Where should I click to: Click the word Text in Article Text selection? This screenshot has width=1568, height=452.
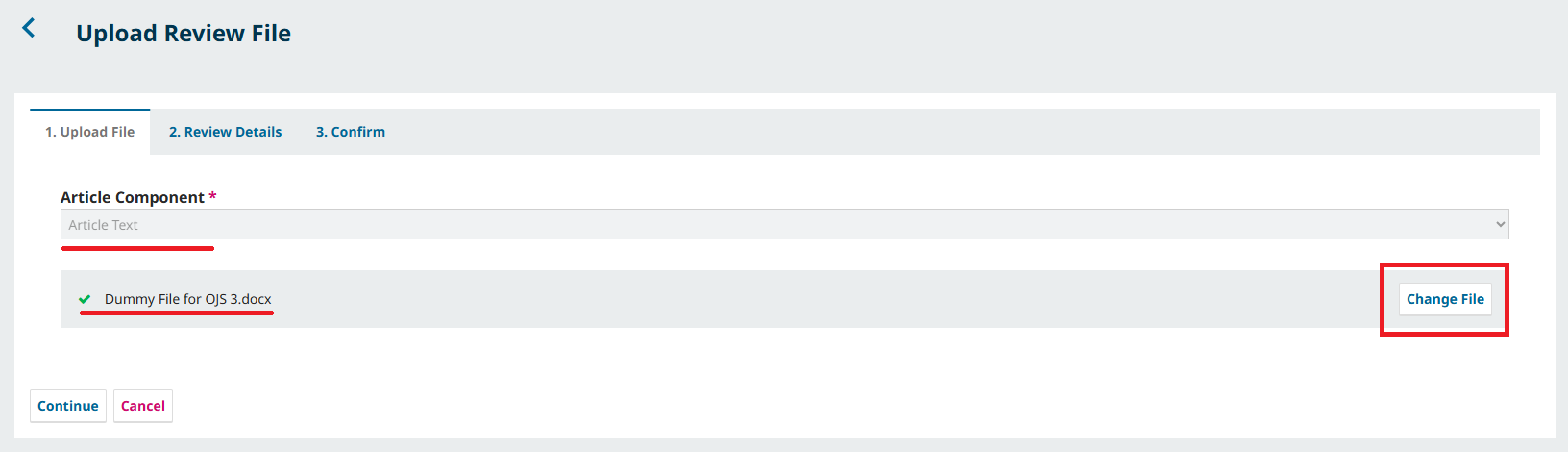[x=125, y=225]
